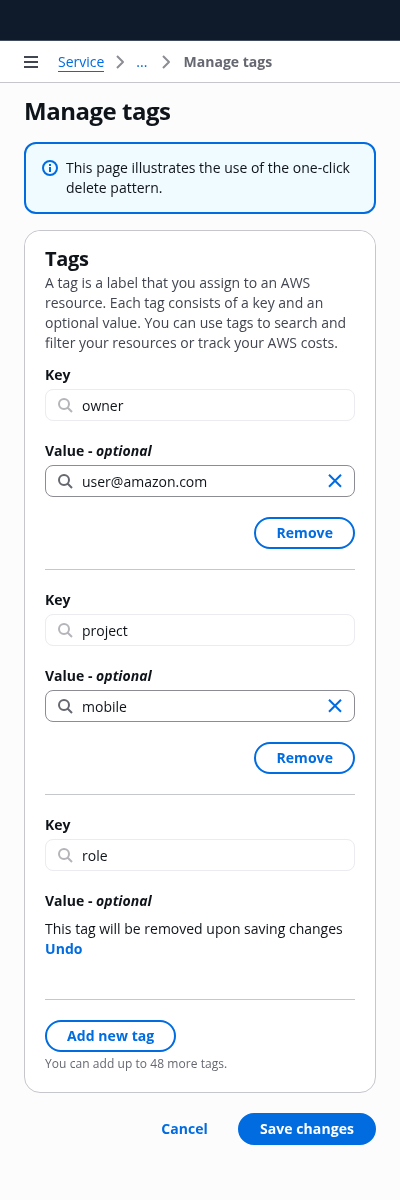Focus the project key input field
This screenshot has height=1200, width=400.
pos(200,630)
